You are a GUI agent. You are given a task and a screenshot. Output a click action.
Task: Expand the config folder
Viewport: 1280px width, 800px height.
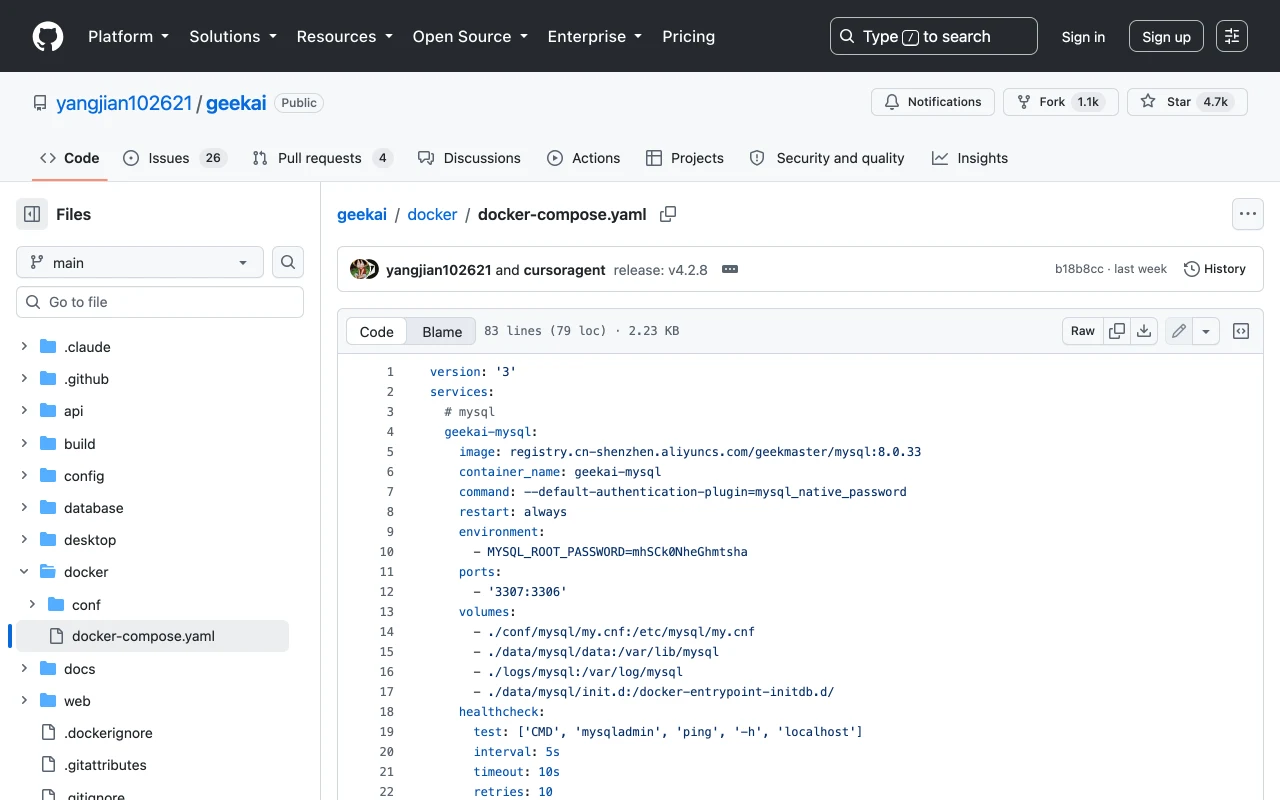(24, 476)
